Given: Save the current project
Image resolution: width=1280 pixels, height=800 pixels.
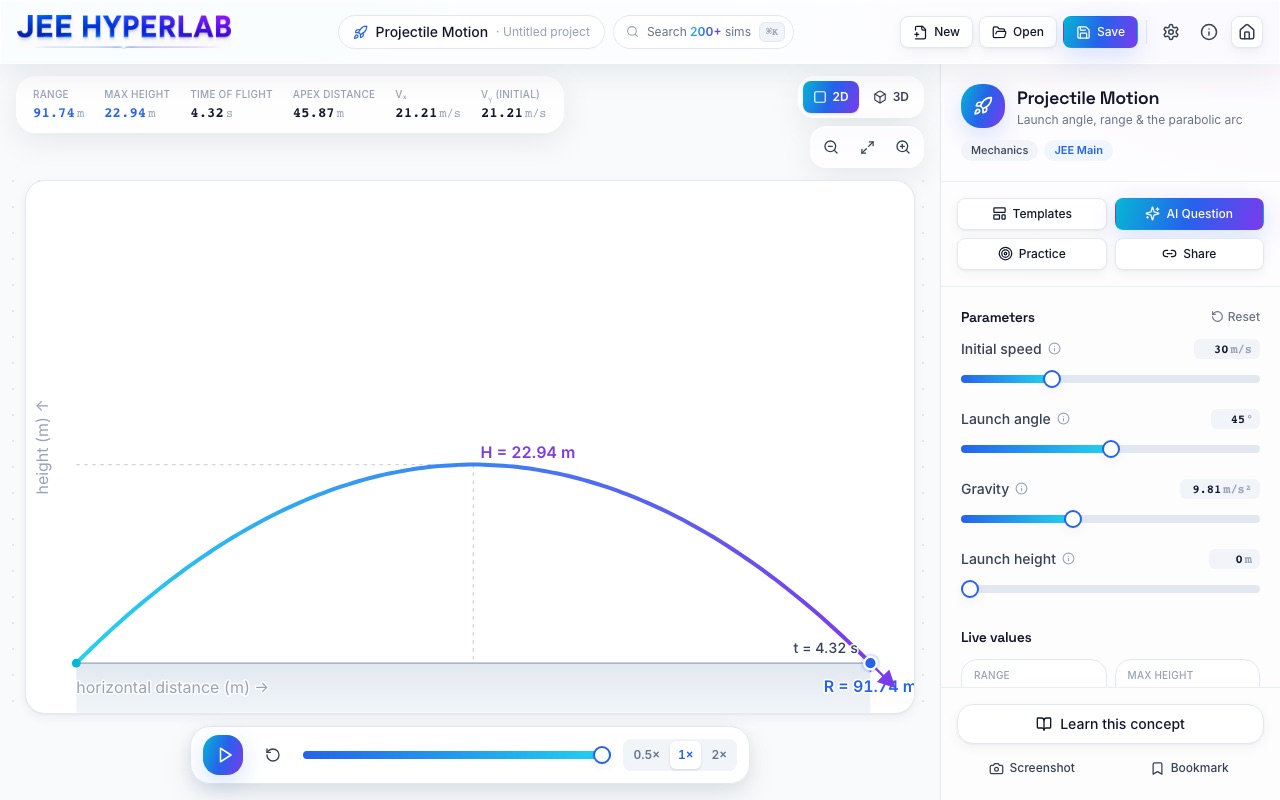Looking at the screenshot, I should pos(1100,32).
